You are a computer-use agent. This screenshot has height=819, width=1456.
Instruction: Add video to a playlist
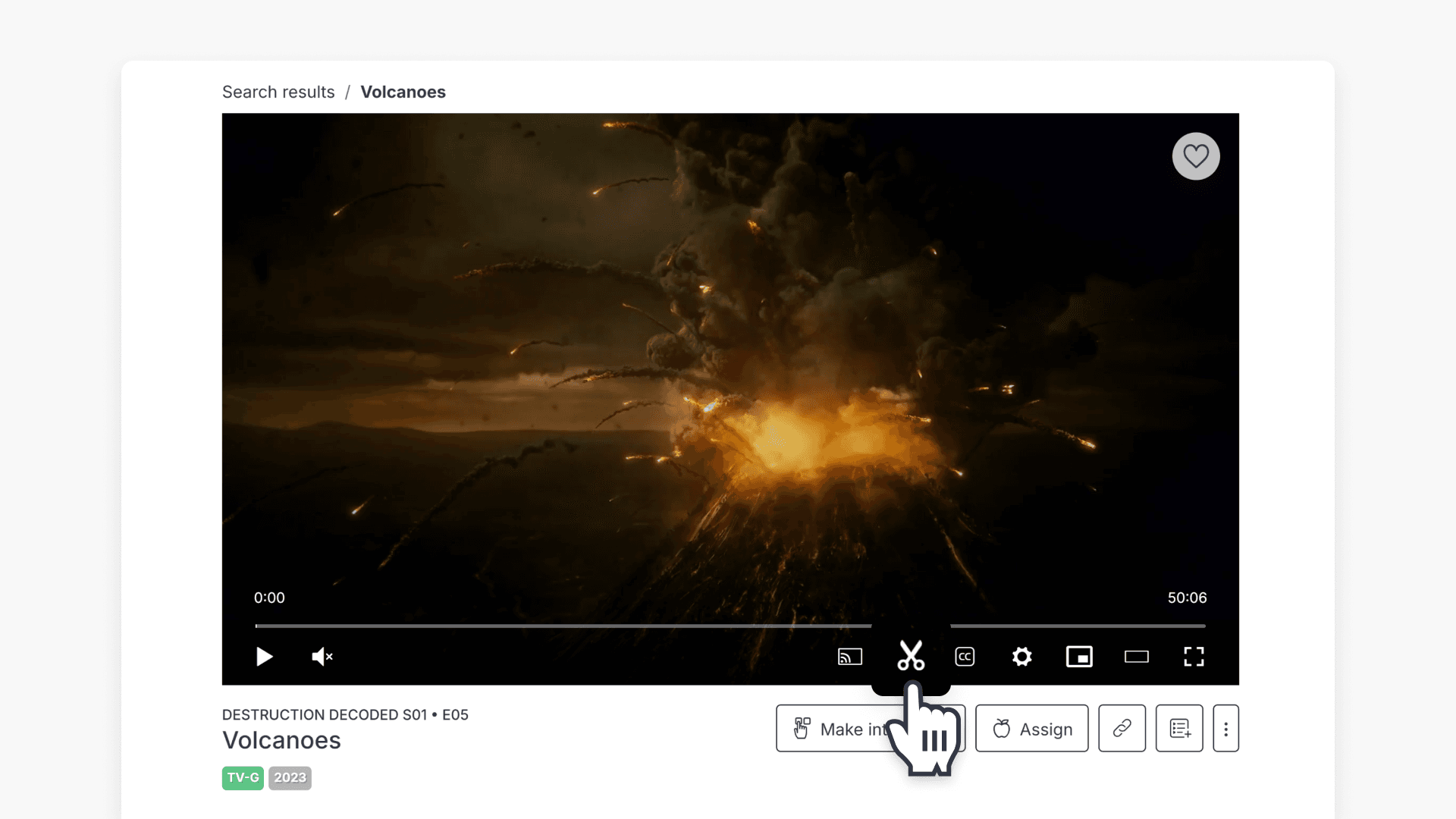[x=1178, y=729]
